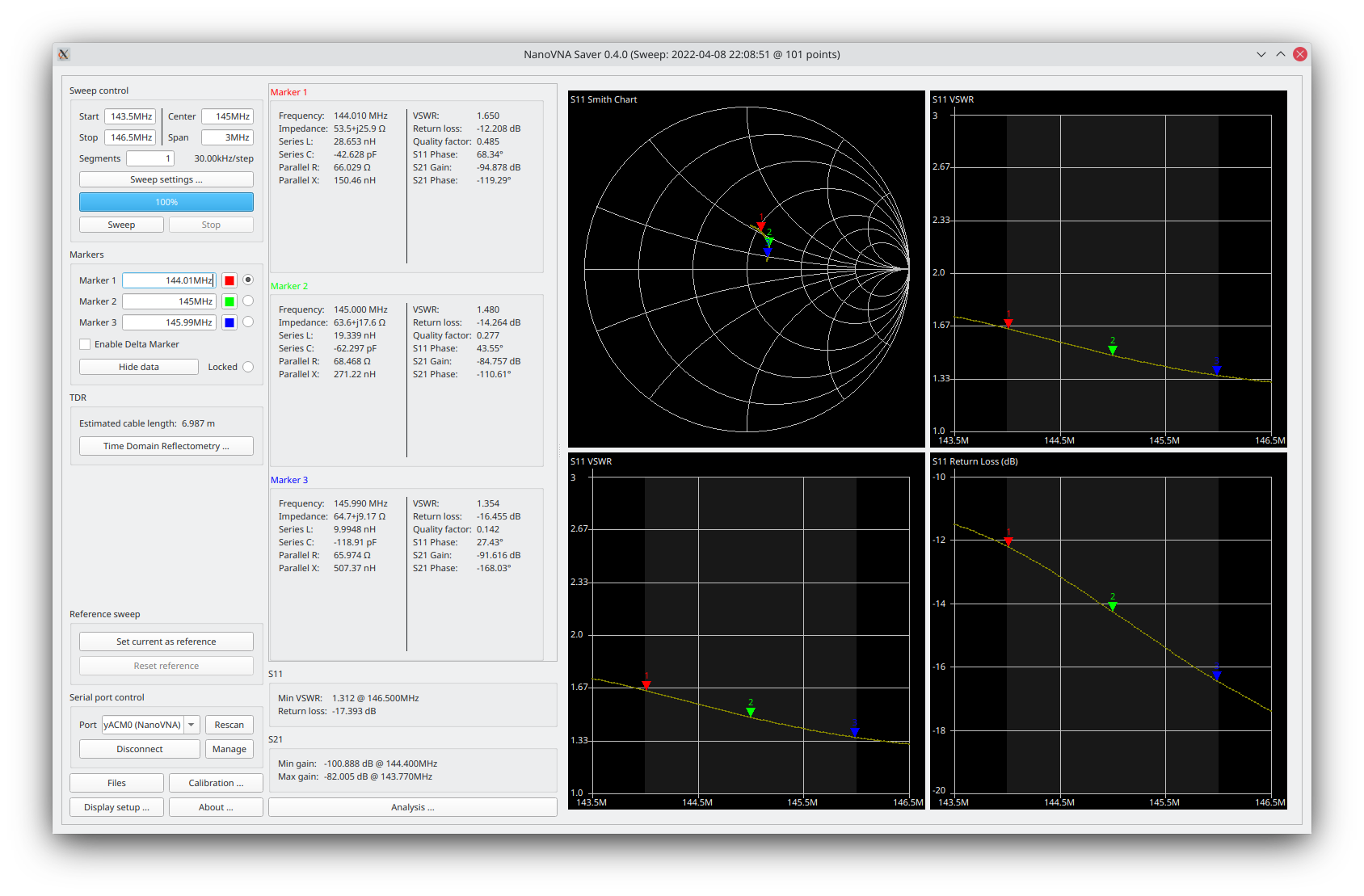Click the 30.00kHz/step label

click(x=224, y=158)
